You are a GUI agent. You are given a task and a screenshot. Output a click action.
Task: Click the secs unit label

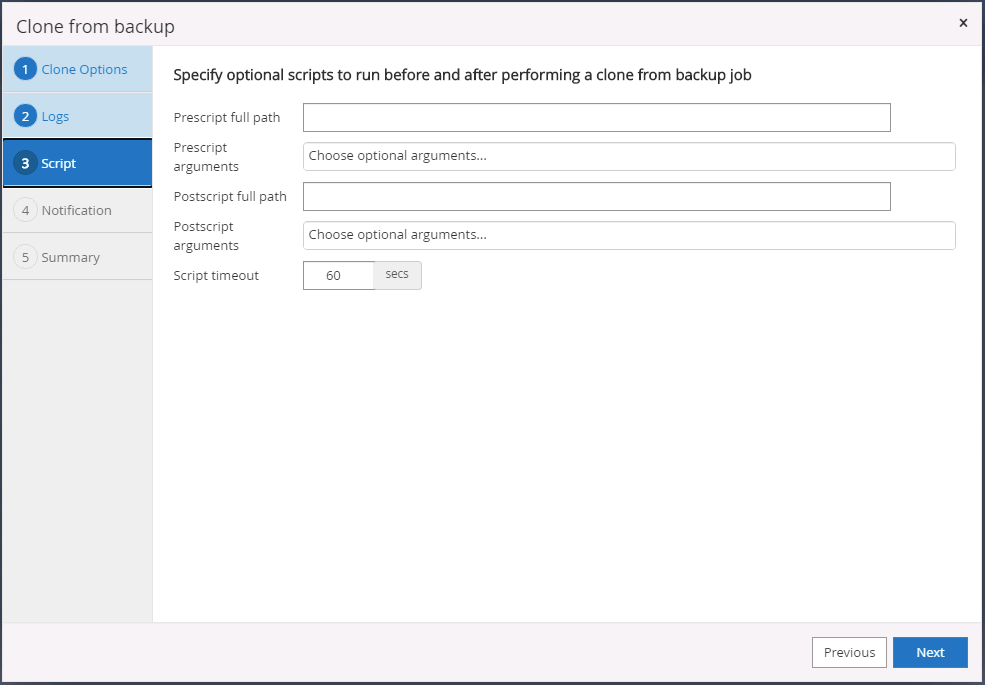click(x=397, y=275)
